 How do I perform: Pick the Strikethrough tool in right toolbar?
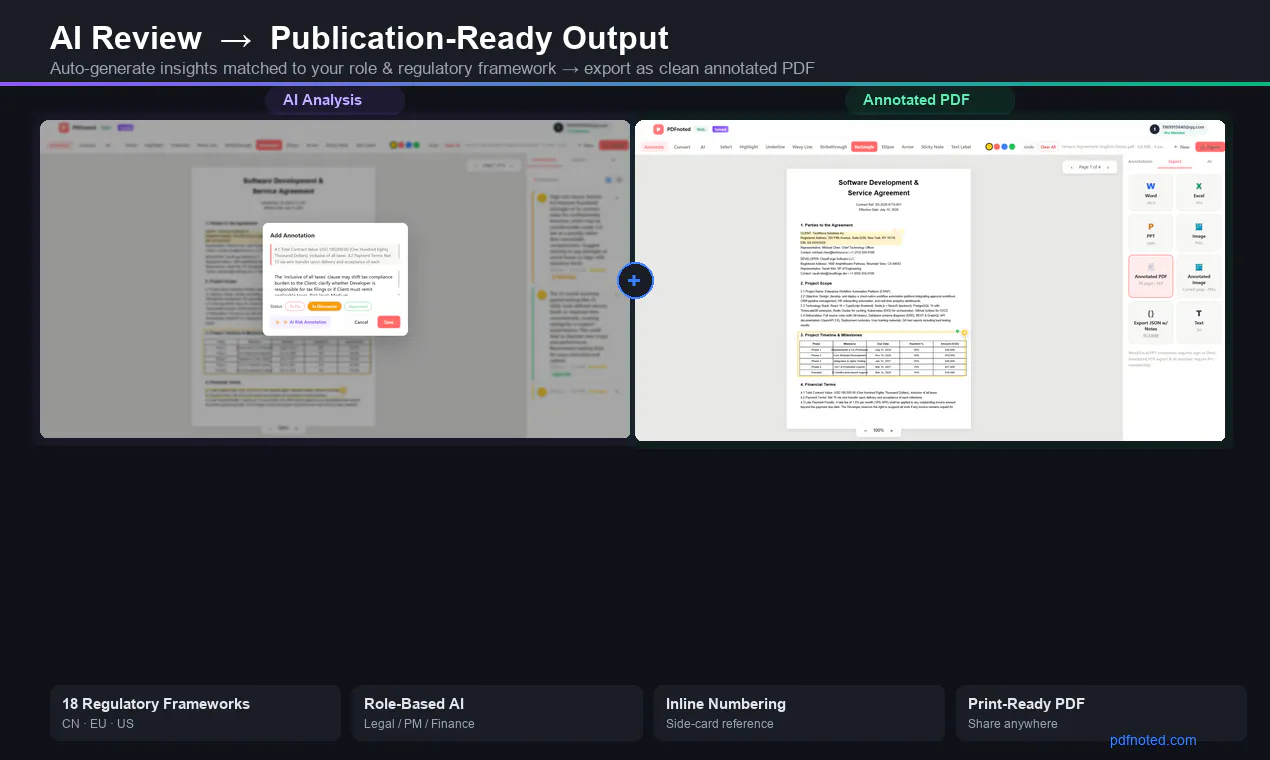point(833,147)
